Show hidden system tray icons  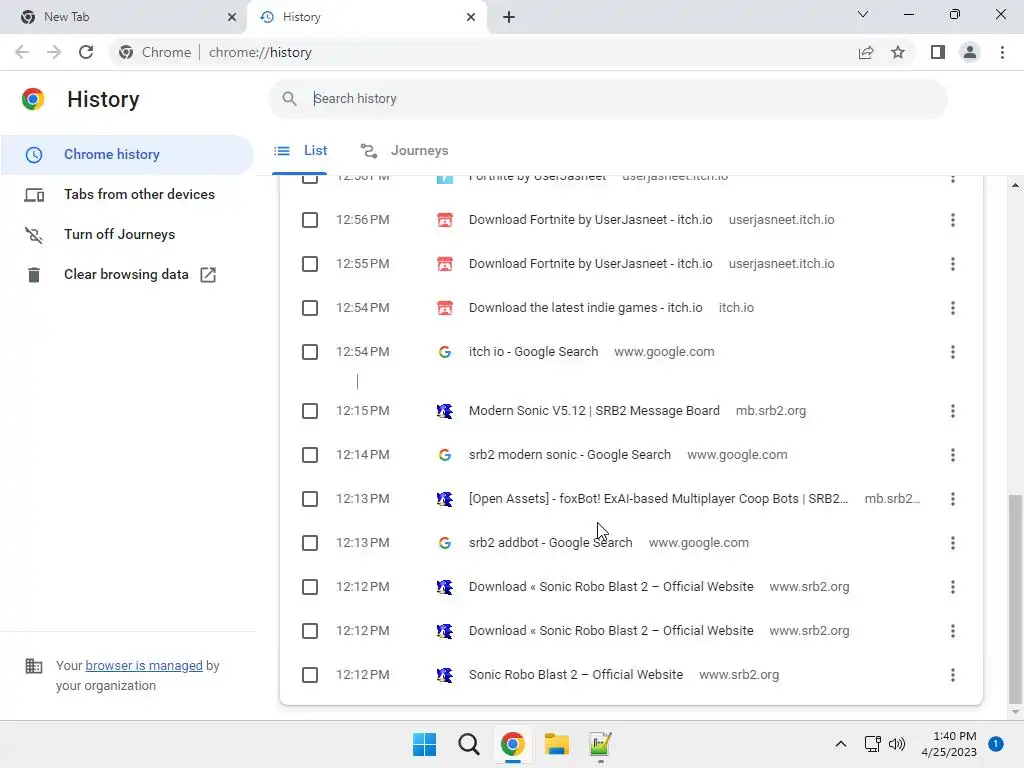(x=840, y=744)
